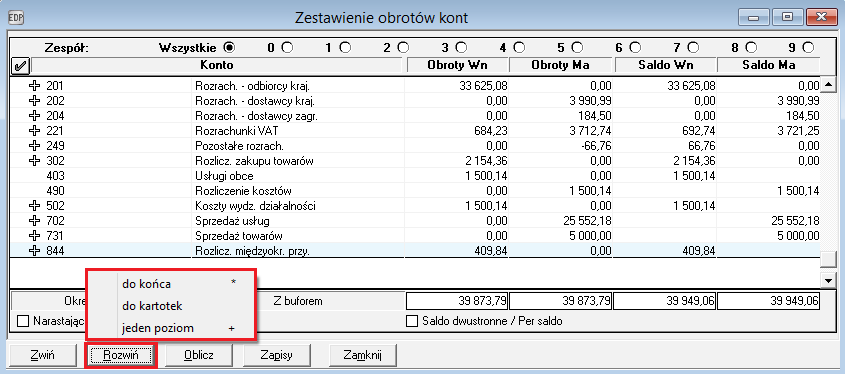This screenshot has height=374, width=845.
Task: Click the Saldo Ma column header
Action: point(768,65)
